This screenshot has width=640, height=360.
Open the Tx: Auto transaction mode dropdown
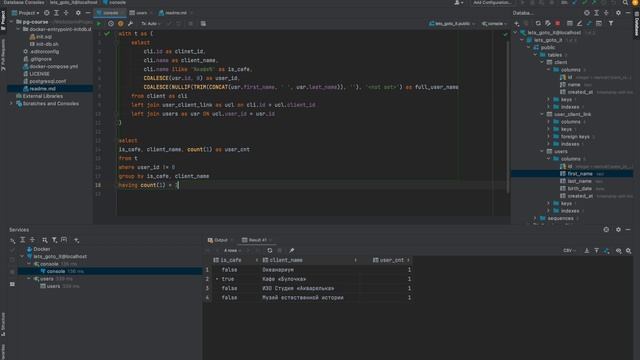(150, 24)
